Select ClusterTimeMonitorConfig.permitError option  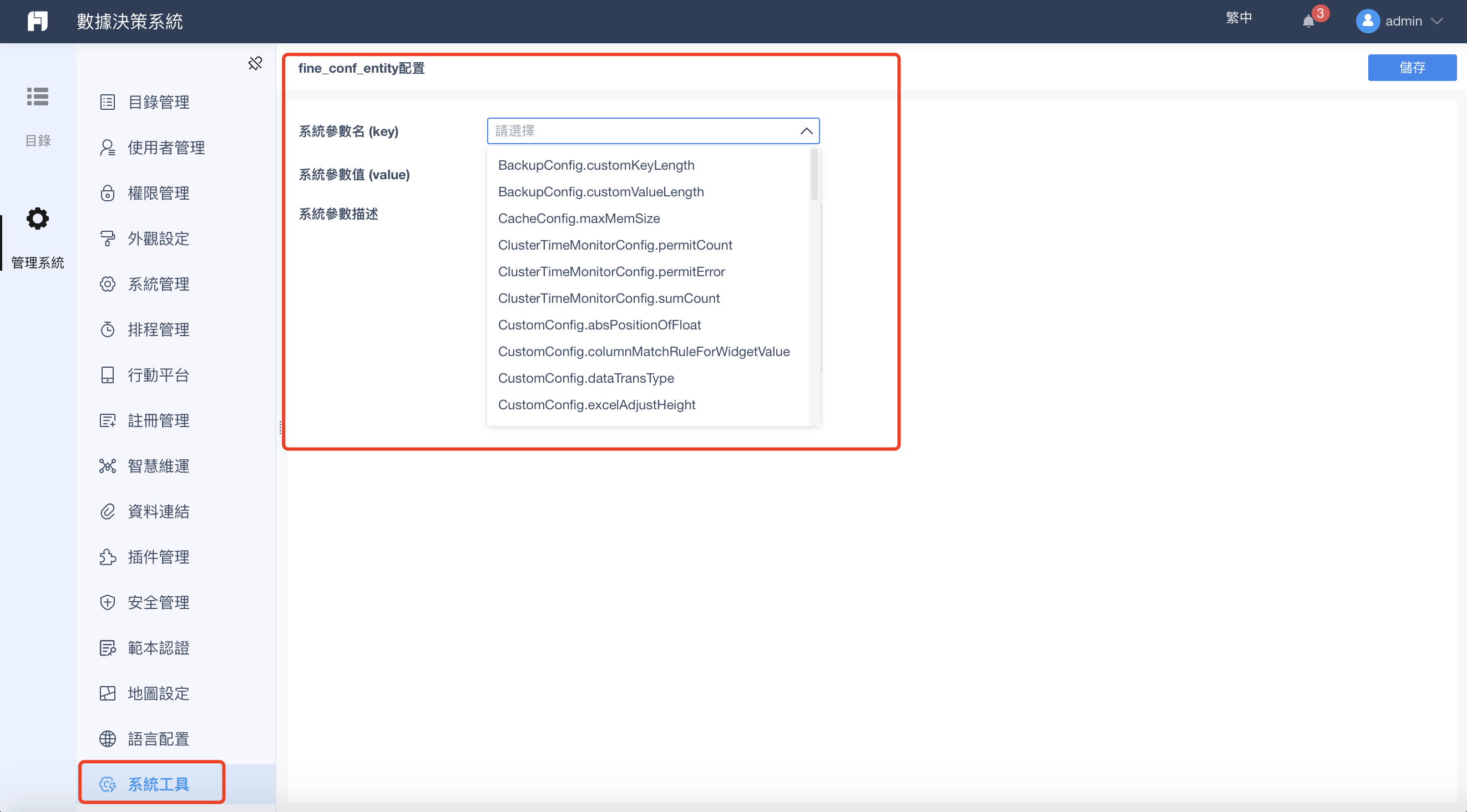pyautogui.click(x=648, y=272)
